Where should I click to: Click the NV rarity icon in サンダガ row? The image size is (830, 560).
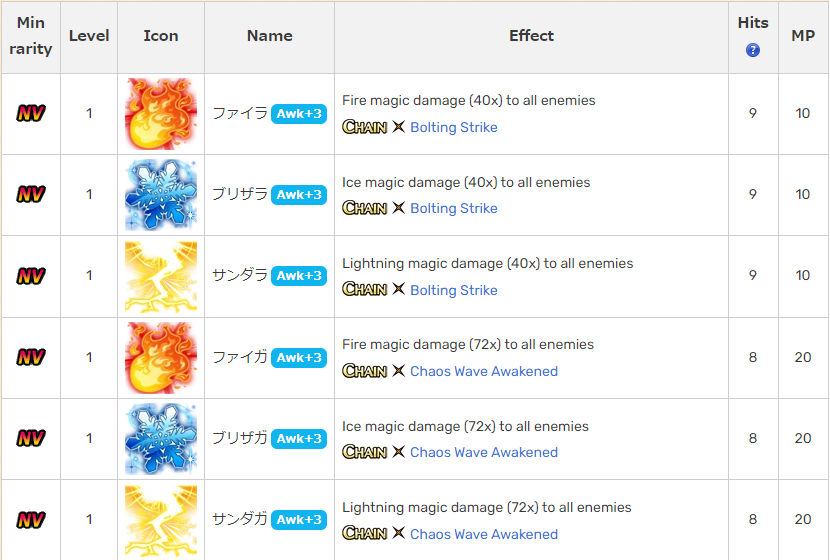(x=31, y=520)
